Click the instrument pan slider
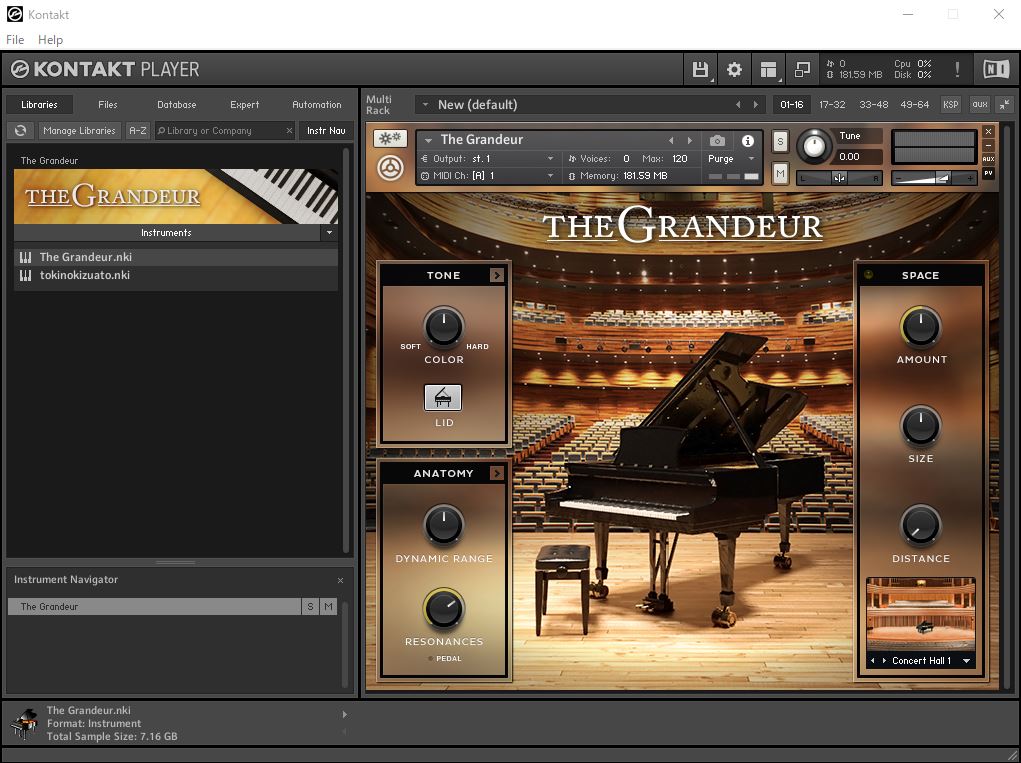The width and height of the screenshot is (1021, 763). pyautogui.click(x=839, y=178)
